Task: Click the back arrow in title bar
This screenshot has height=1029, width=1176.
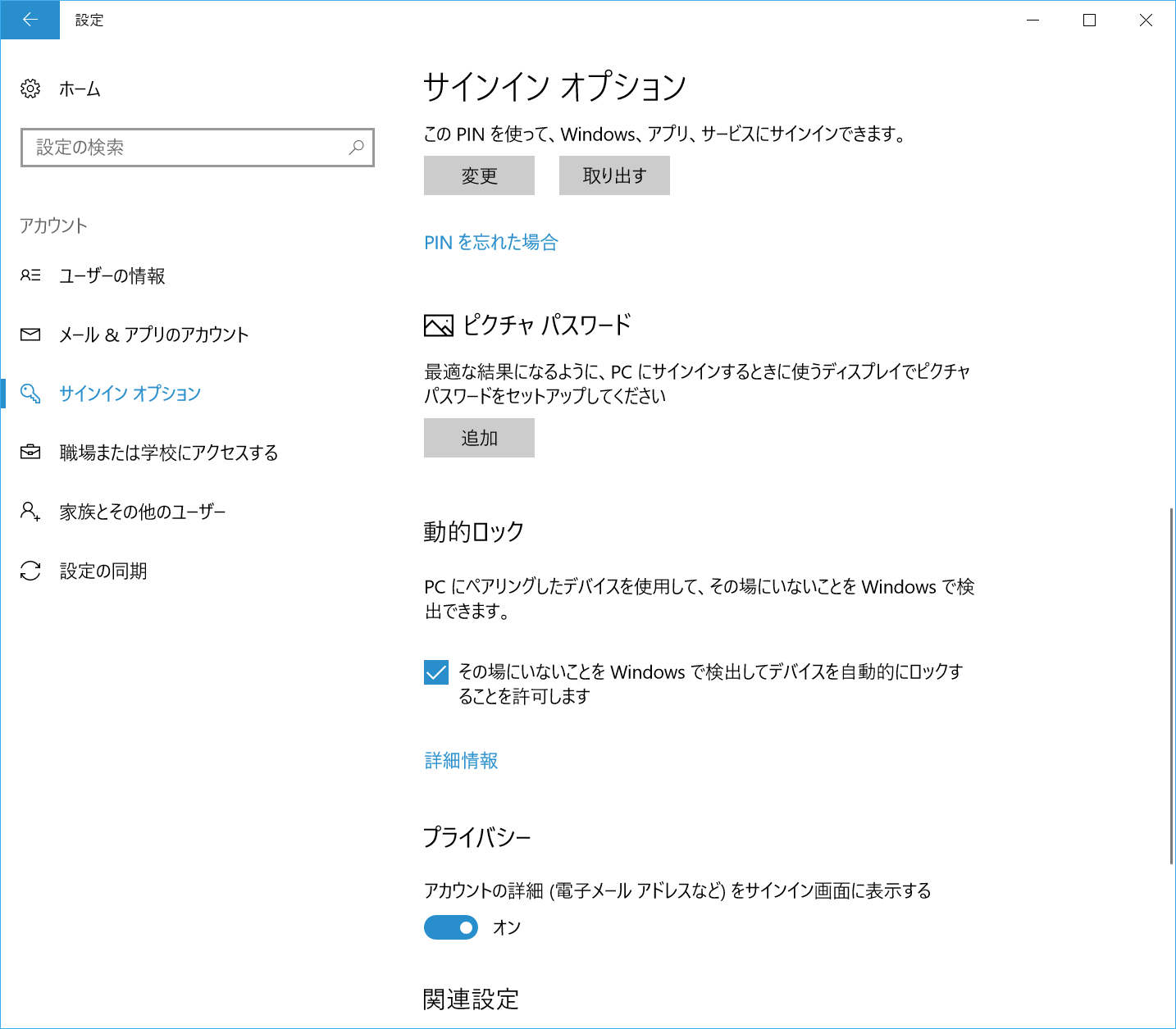Action: (30, 20)
